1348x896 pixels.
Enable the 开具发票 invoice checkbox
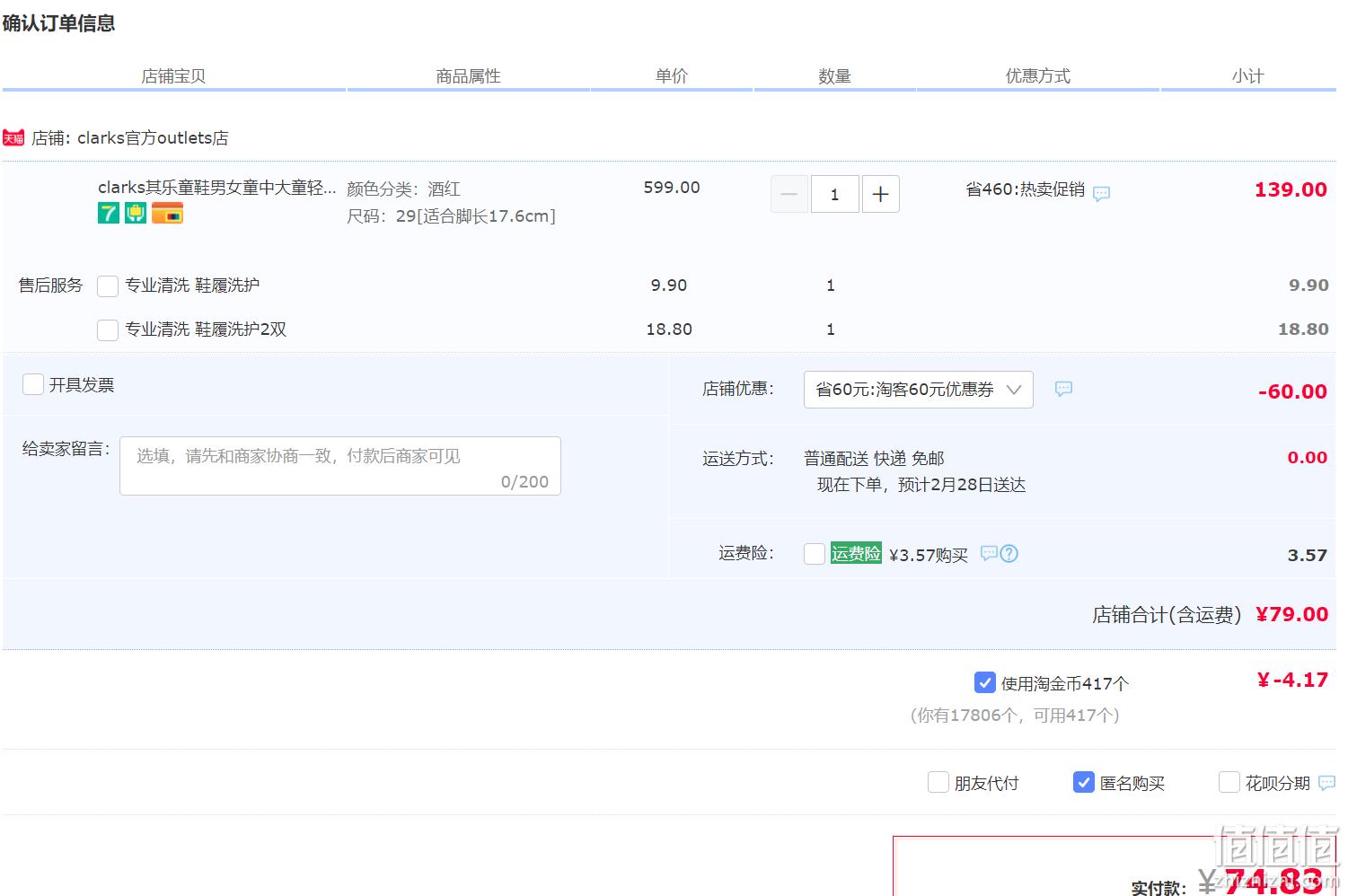coord(33,384)
